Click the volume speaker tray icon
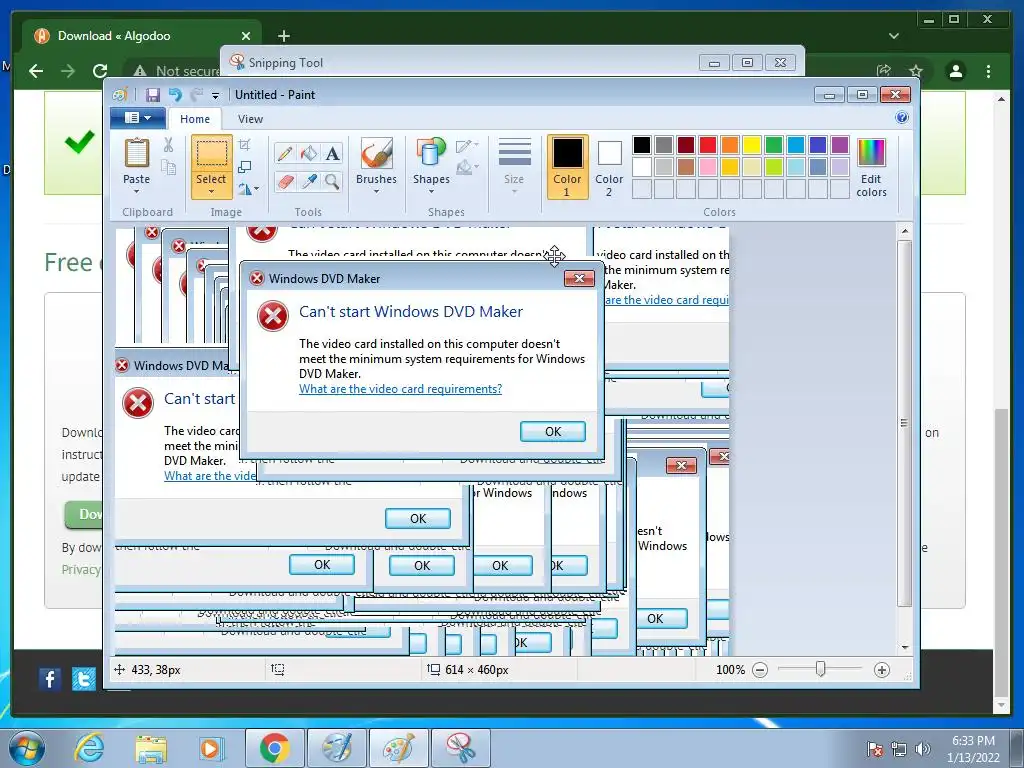Screen dimensions: 1024x768 [922, 748]
